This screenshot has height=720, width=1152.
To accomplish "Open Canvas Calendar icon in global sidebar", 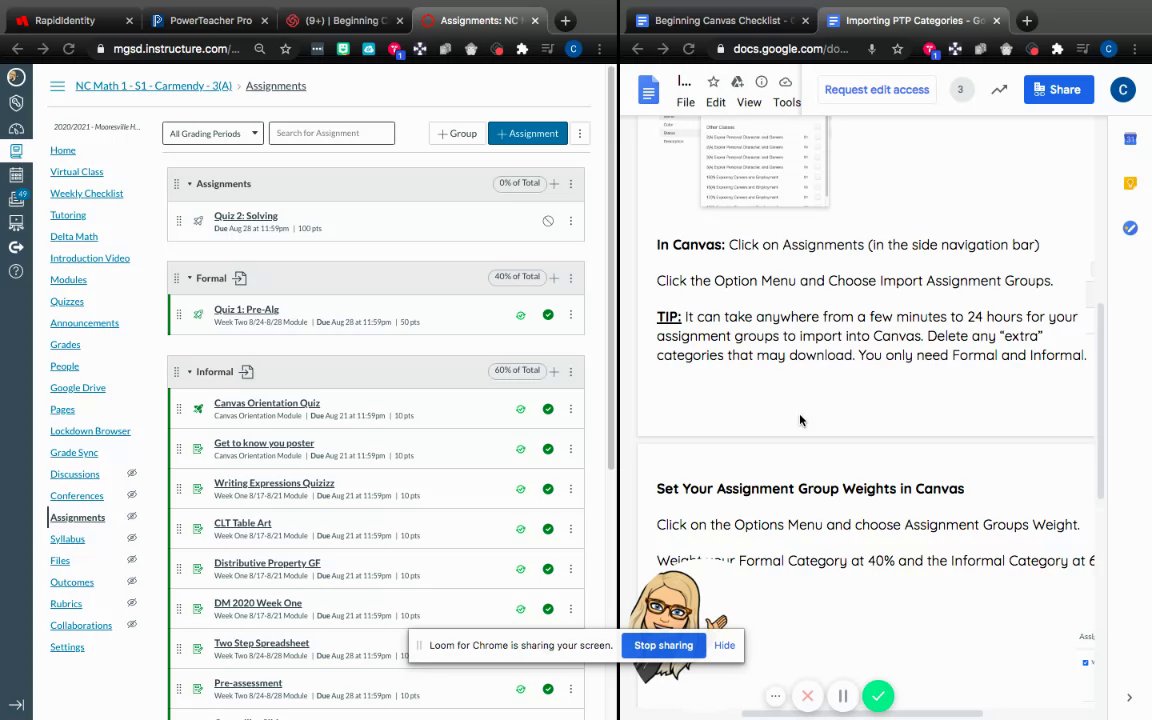I will point(16,175).
